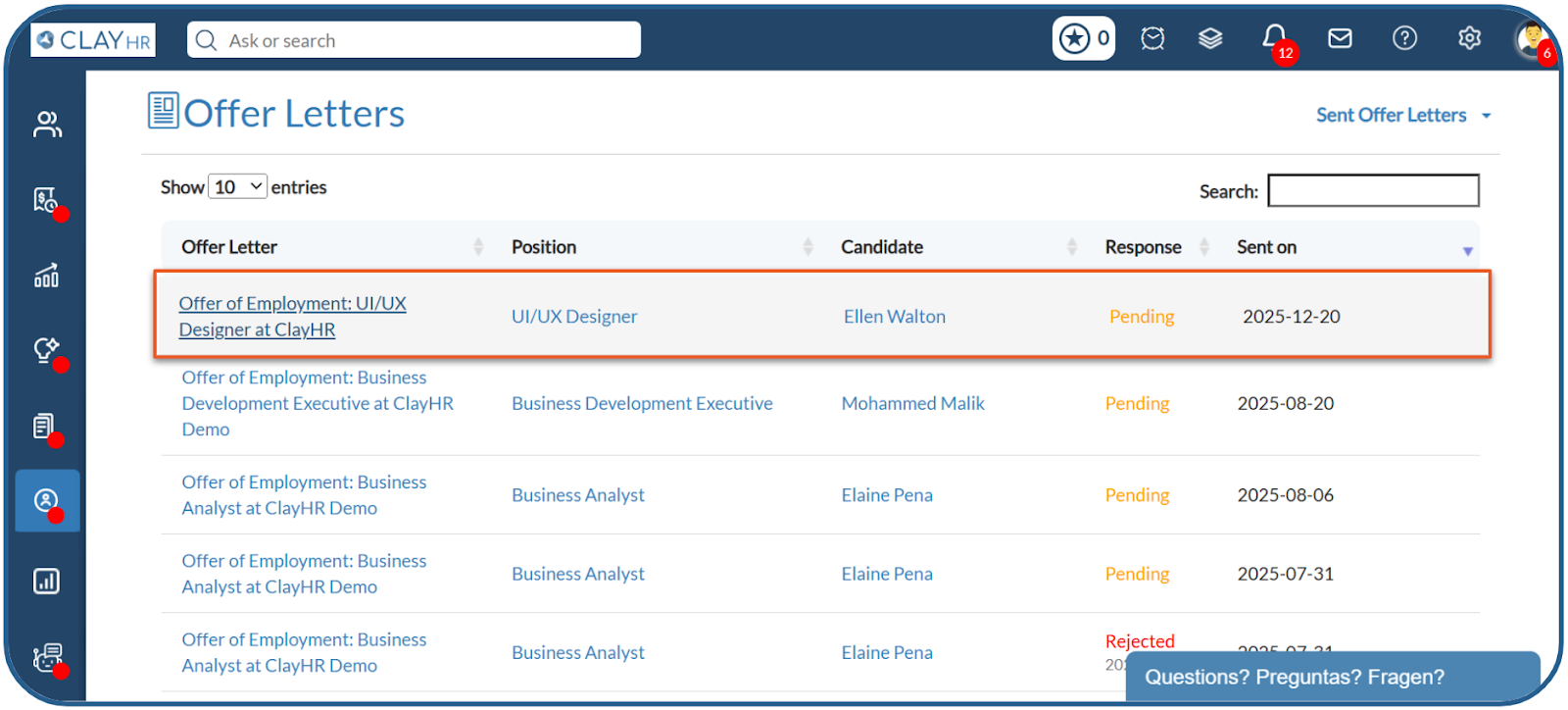Open the people section in sidebar
This screenshot has height=710, width=1568.
click(x=47, y=125)
